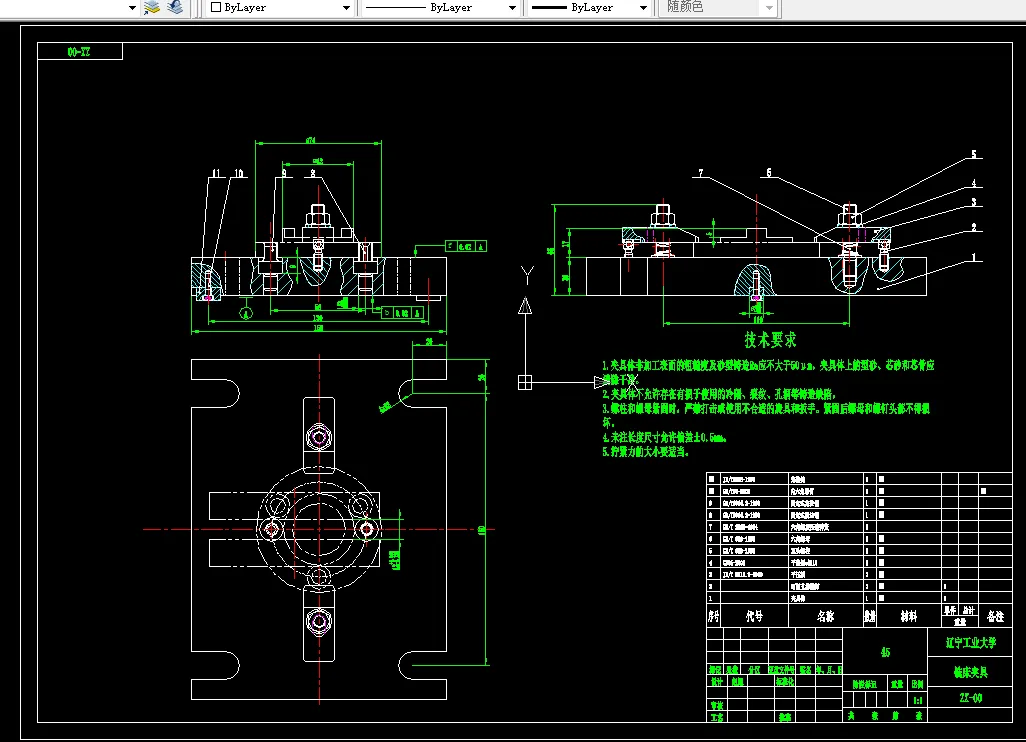Click the greyed 随颜色 plot style dropdown
Image resolution: width=1026 pixels, height=742 pixels.
coord(719,8)
